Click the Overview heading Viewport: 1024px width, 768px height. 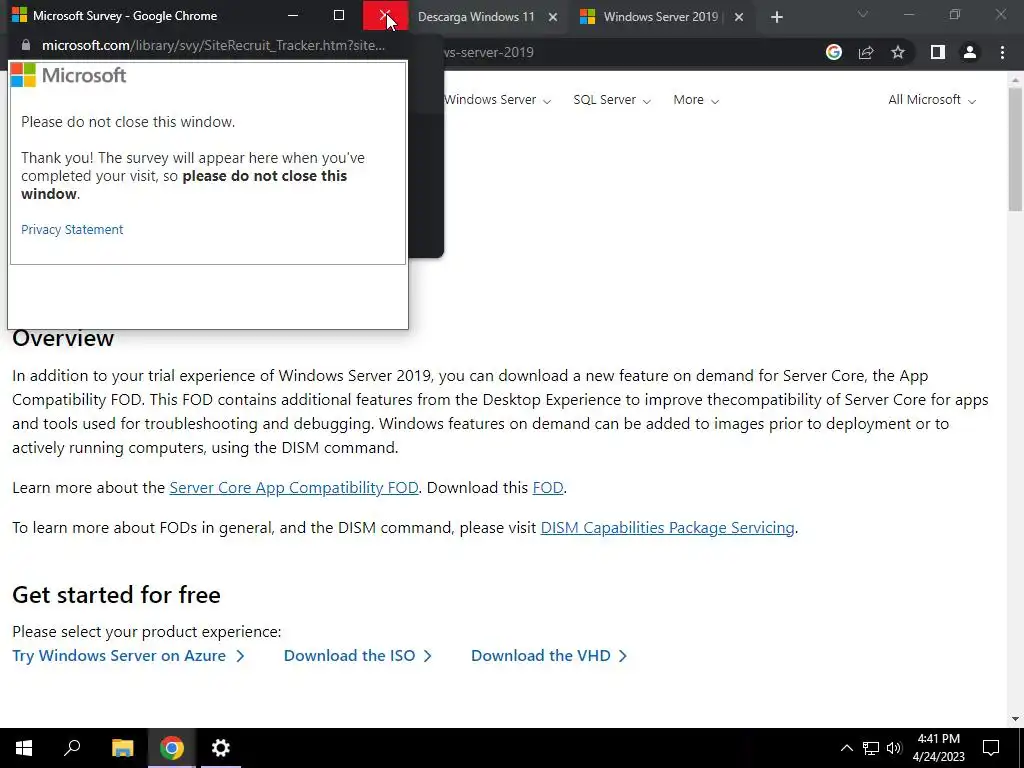[63, 338]
